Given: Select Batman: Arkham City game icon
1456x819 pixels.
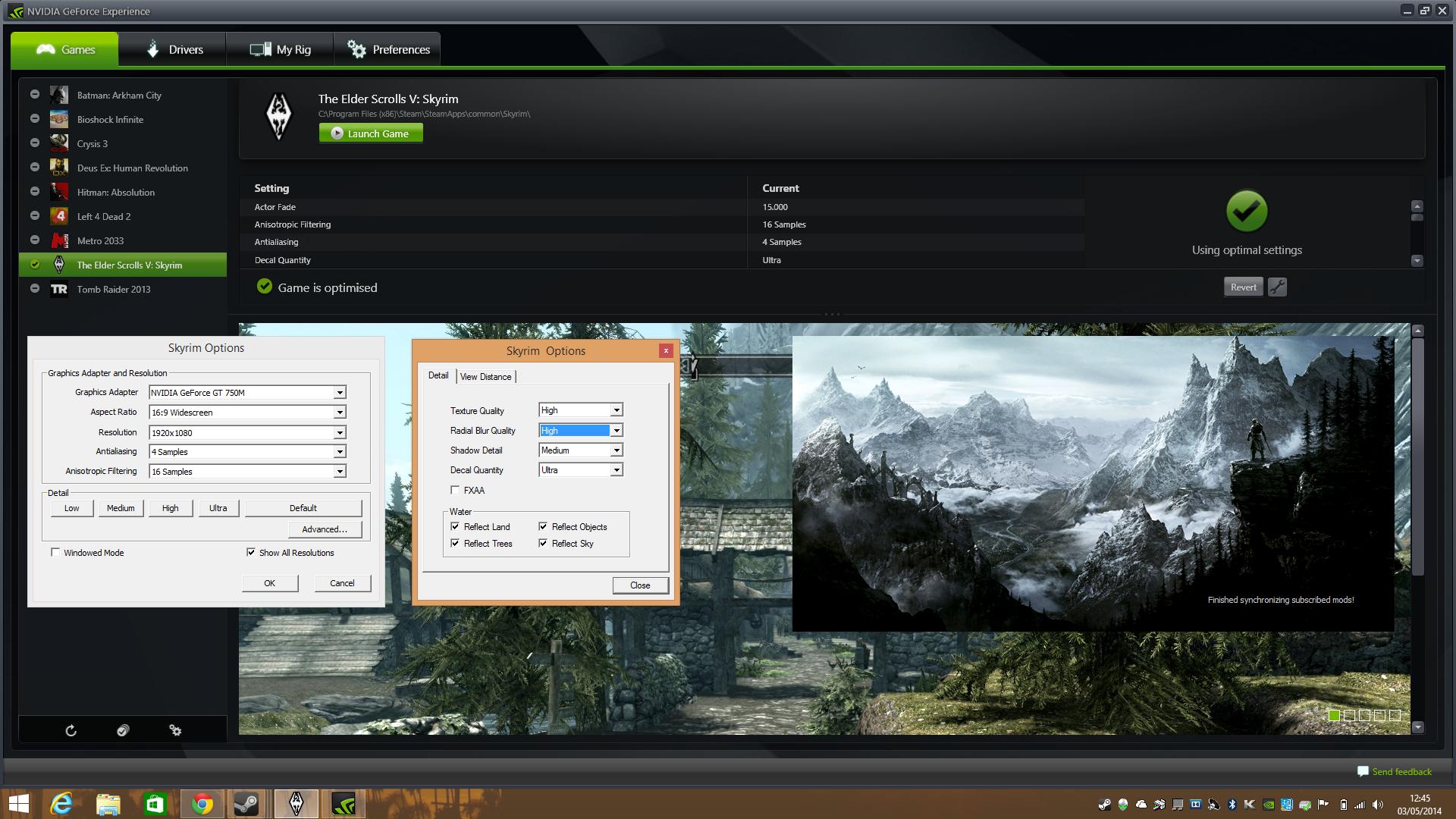Looking at the screenshot, I should [59, 95].
